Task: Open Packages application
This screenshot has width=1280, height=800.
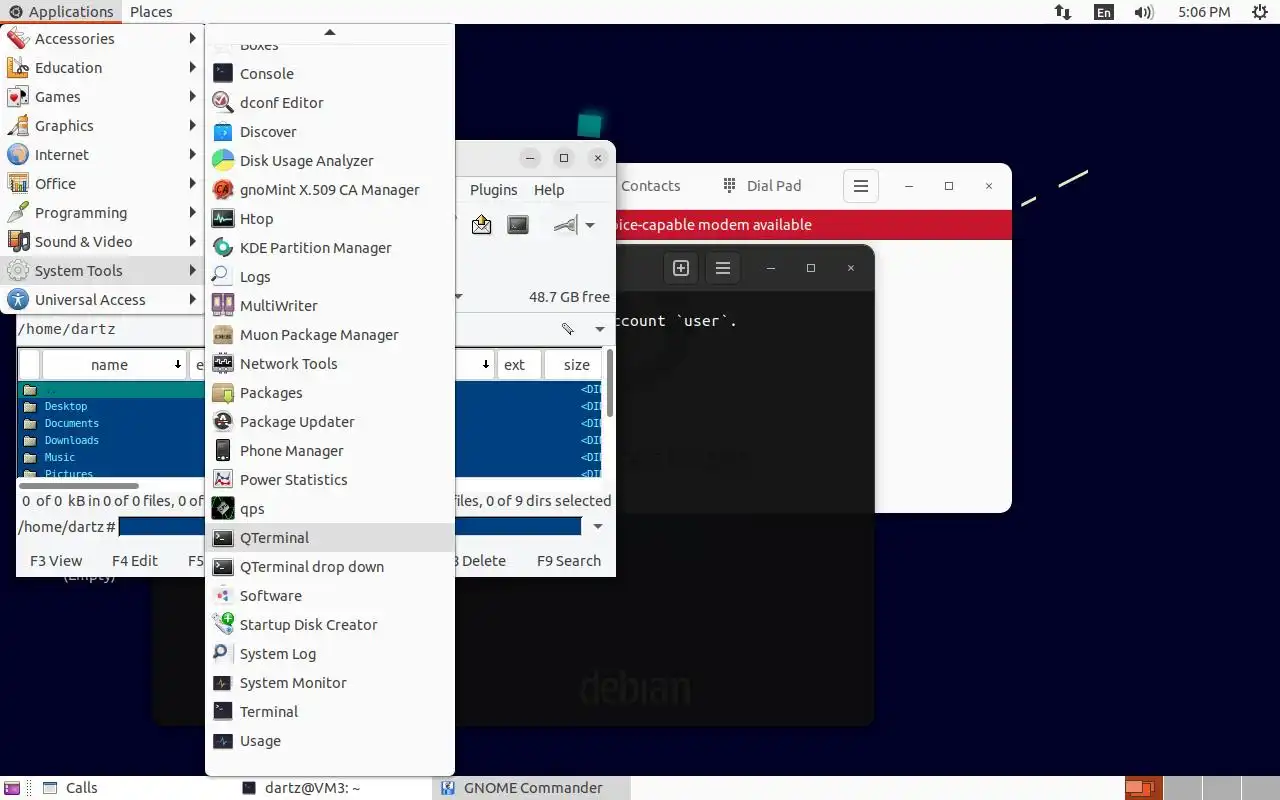Action: point(330,392)
